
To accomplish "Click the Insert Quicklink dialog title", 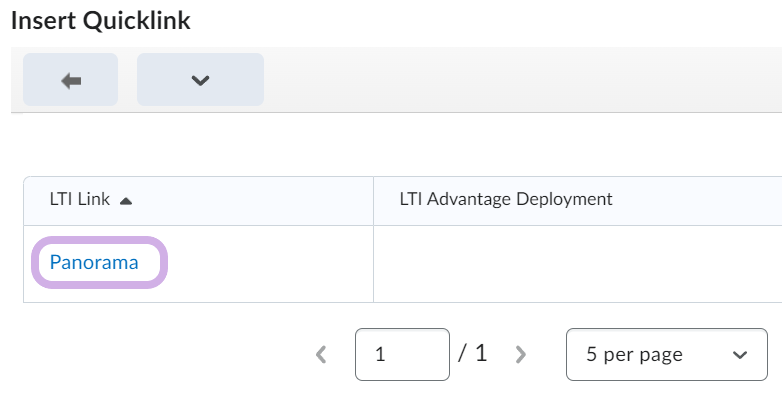I will pos(100,20).
